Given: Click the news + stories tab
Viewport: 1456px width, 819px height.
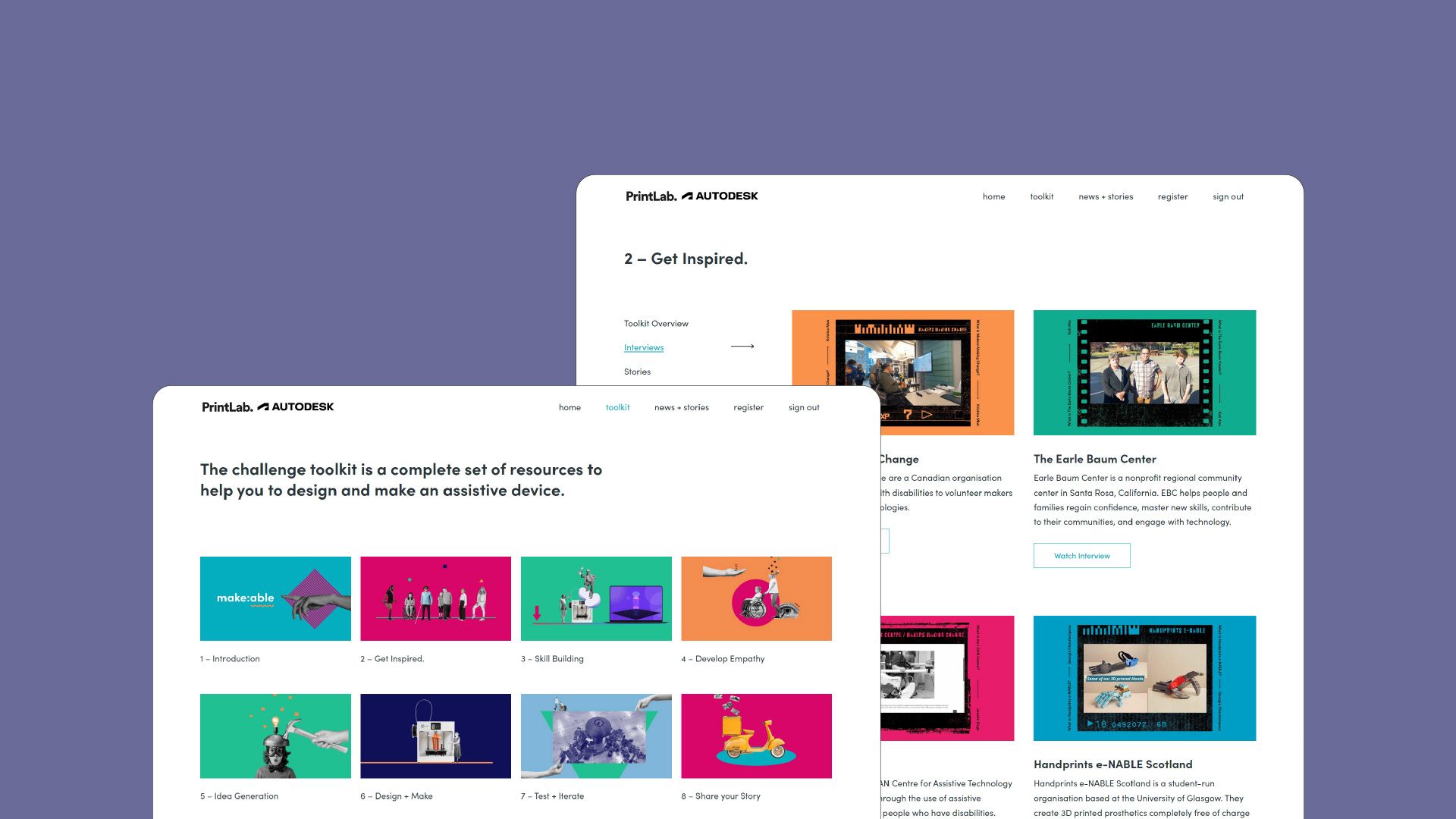Looking at the screenshot, I should (x=681, y=407).
